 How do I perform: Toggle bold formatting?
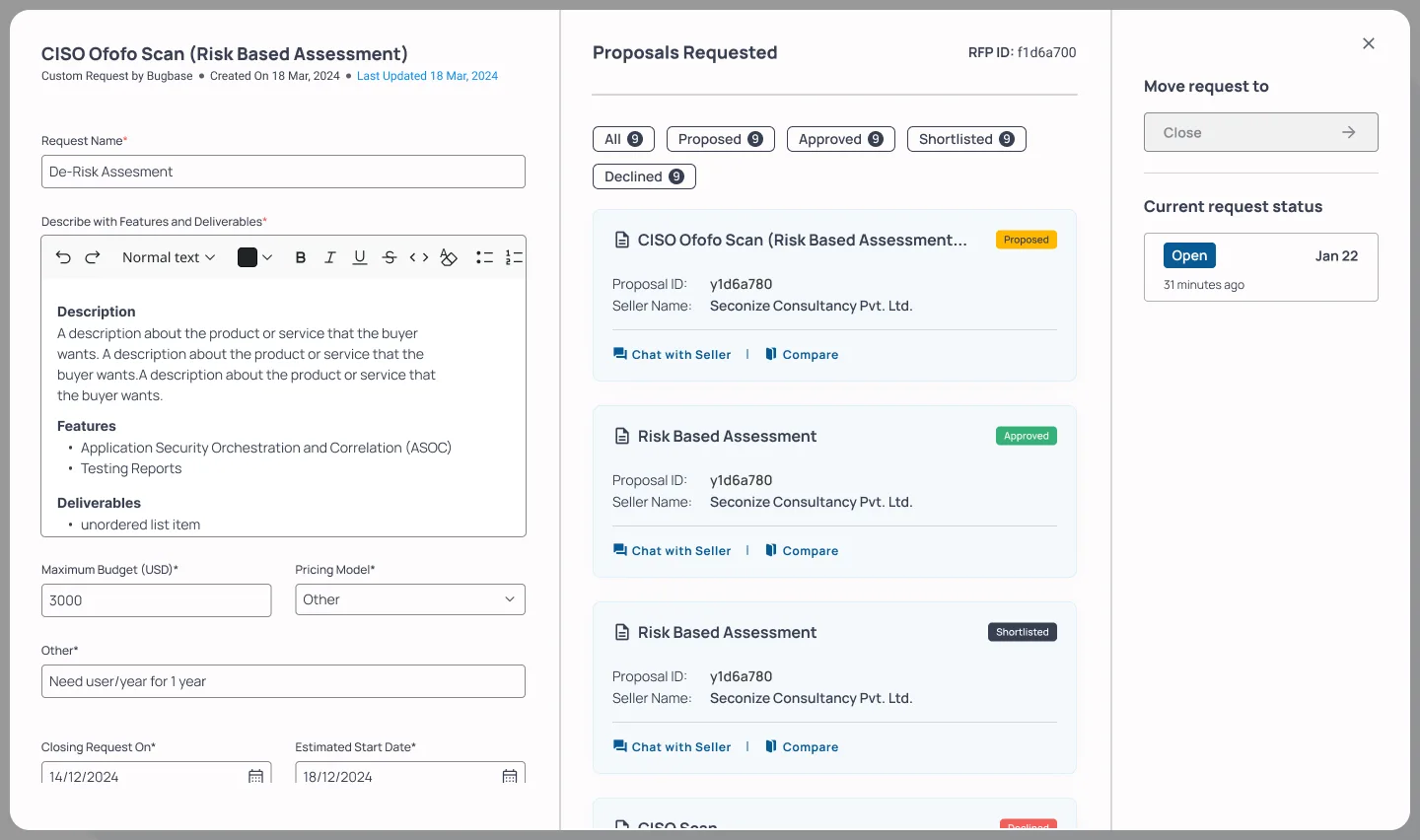301,257
